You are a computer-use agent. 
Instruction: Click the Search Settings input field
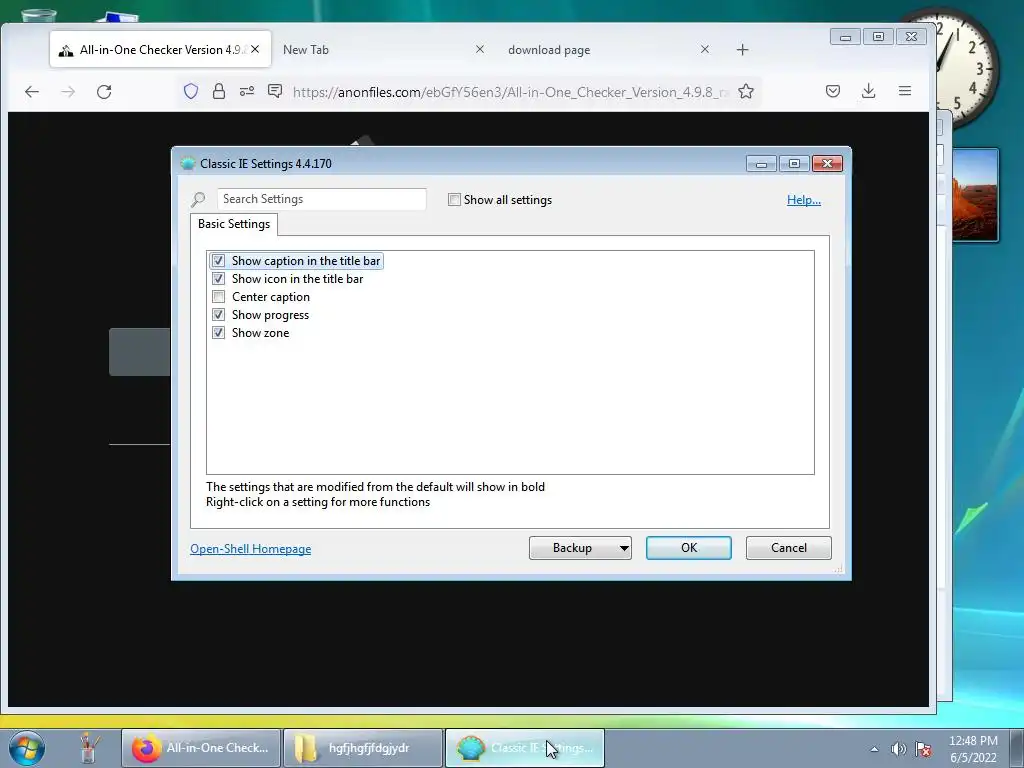[321, 199]
